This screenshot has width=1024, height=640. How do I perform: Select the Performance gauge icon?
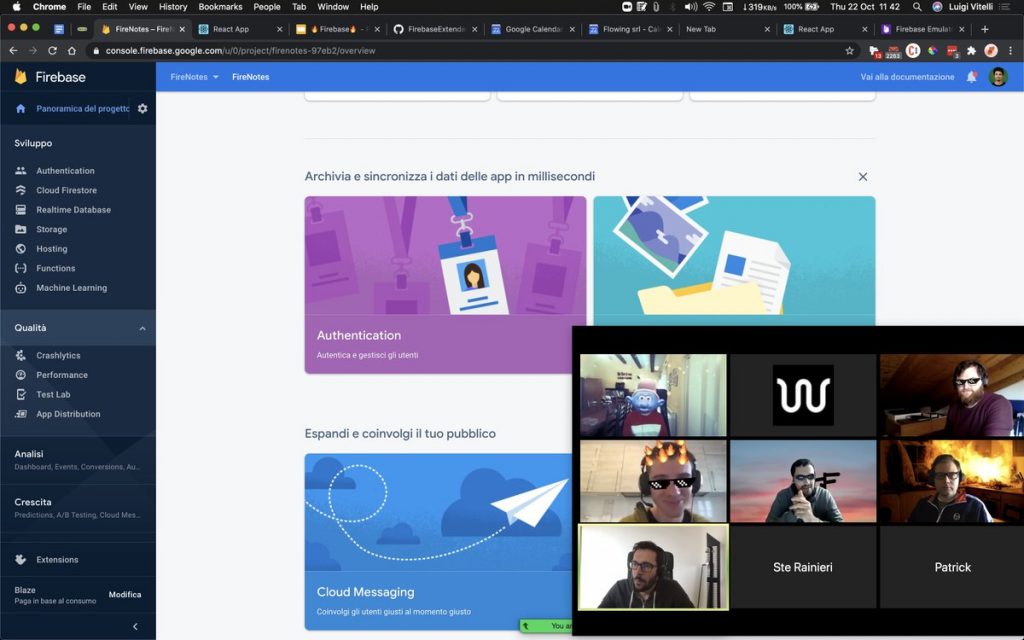click(x=21, y=375)
